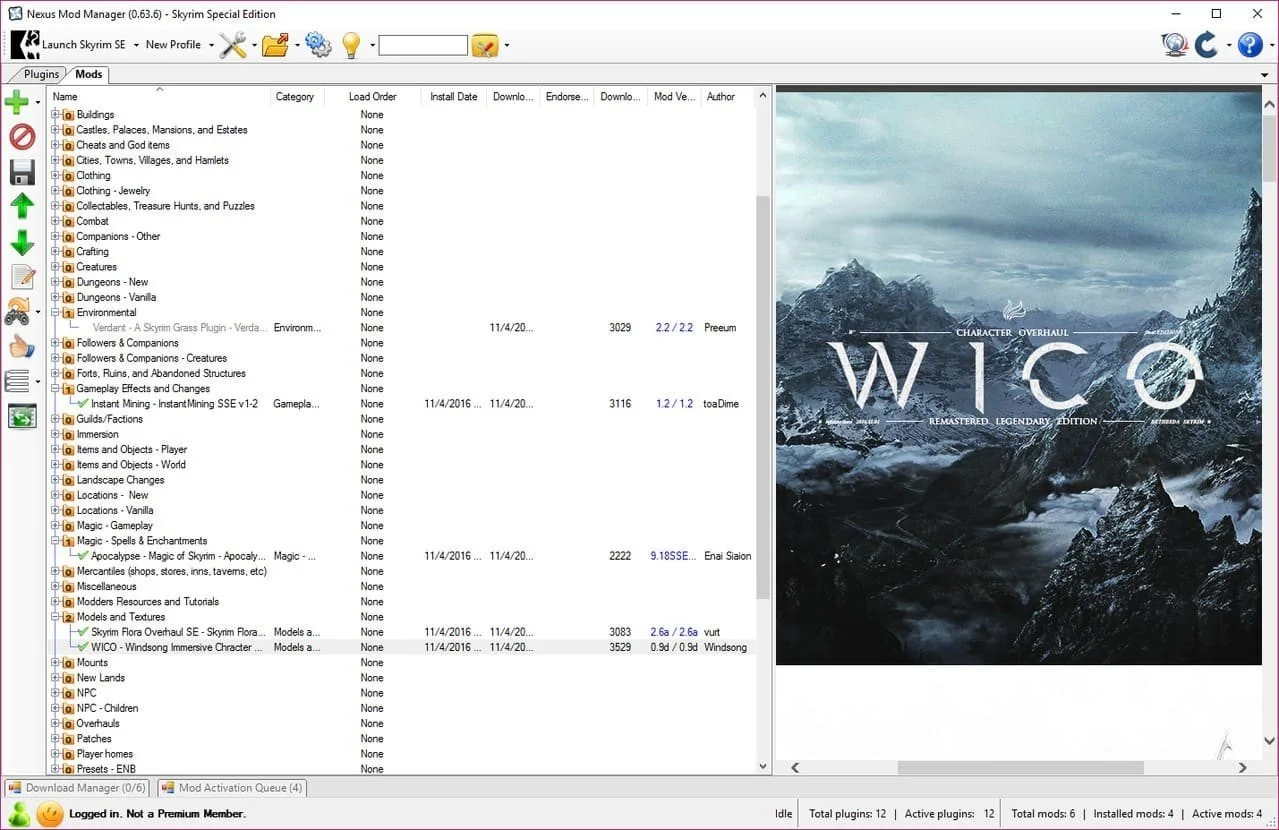Open the Mod Activation Queue tab
This screenshot has height=830, width=1279.
pos(232,788)
